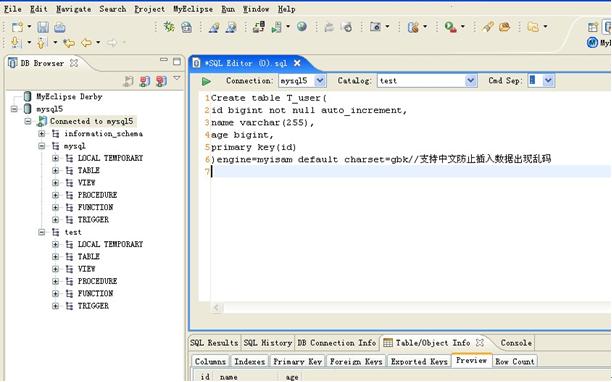Open the Primary Key sub-tab
Image resolution: width=612 pixels, height=382 pixels.
[297, 362]
